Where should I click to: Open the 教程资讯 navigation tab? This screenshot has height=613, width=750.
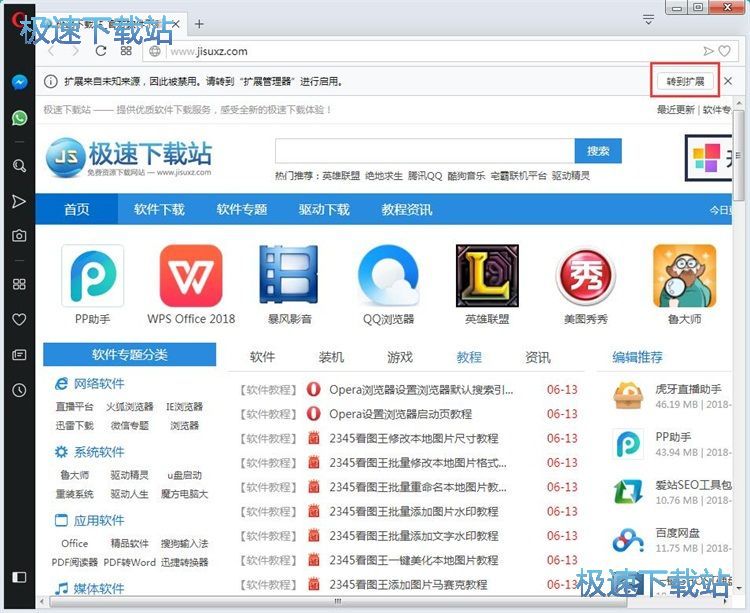click(407, 209)
